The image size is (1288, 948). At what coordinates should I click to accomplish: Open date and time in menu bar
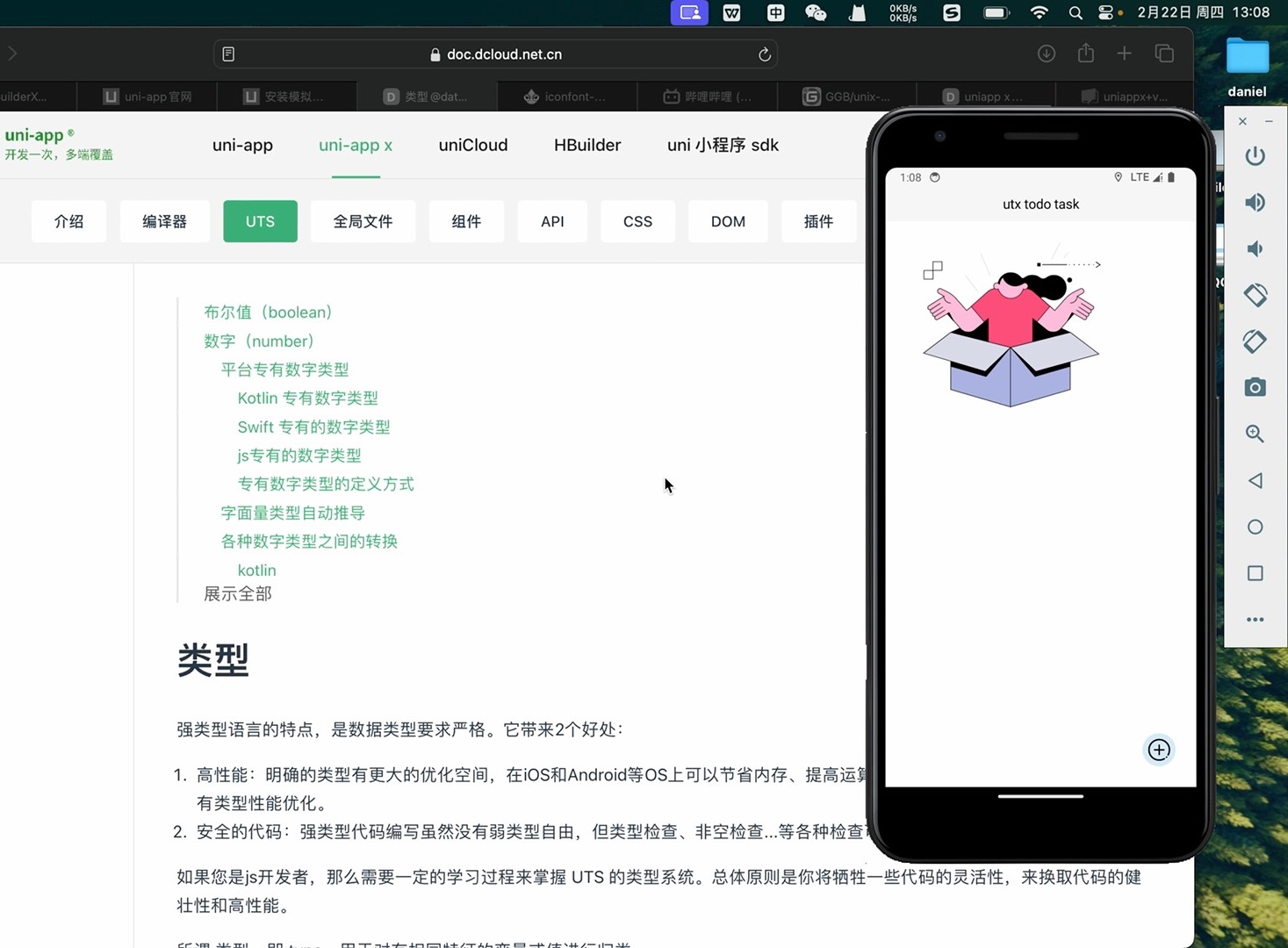(1203, 12)
